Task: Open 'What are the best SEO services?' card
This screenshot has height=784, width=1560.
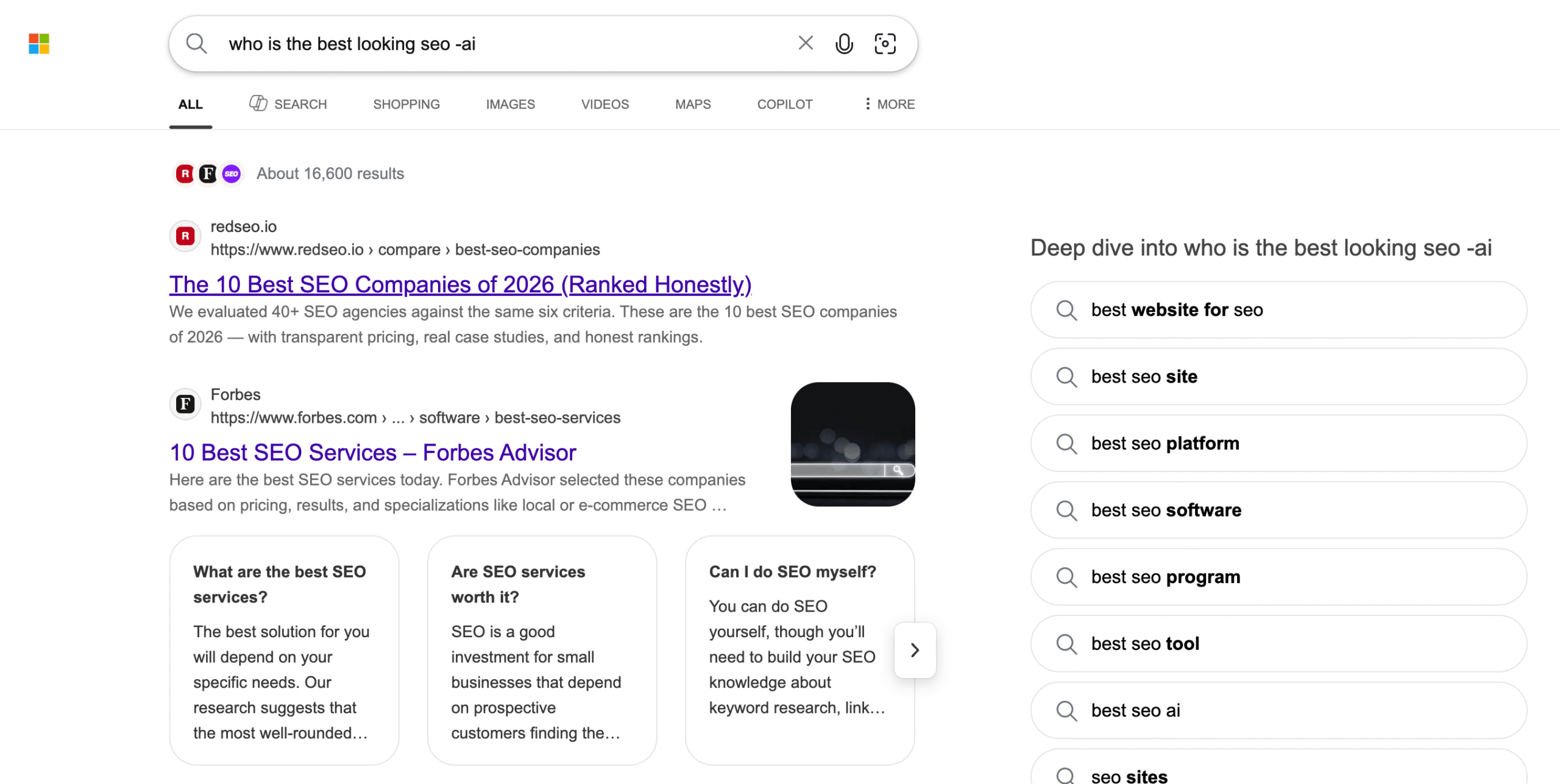Action: 284,650
